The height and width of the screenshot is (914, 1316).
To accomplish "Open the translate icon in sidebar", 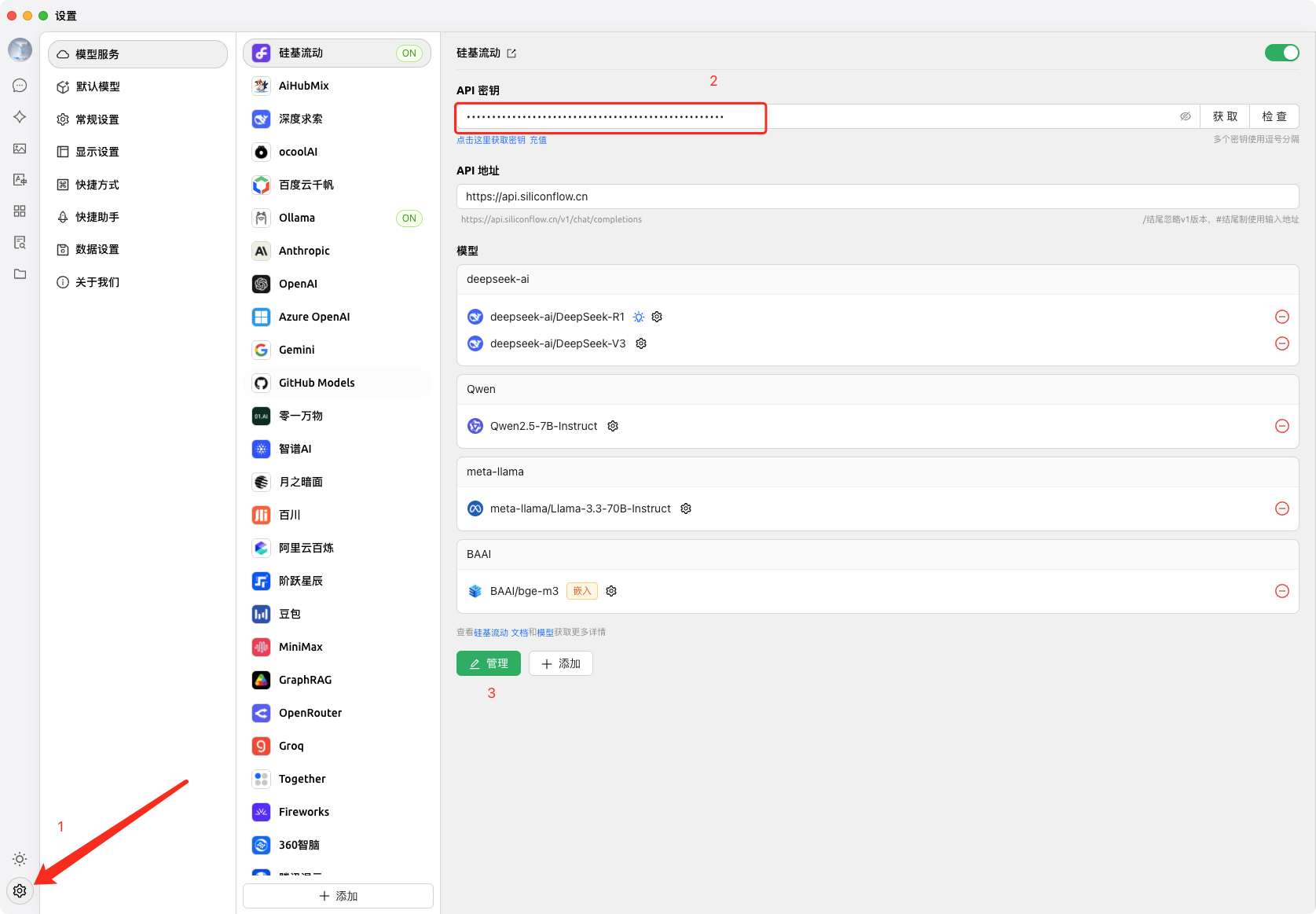I will 20,180.
